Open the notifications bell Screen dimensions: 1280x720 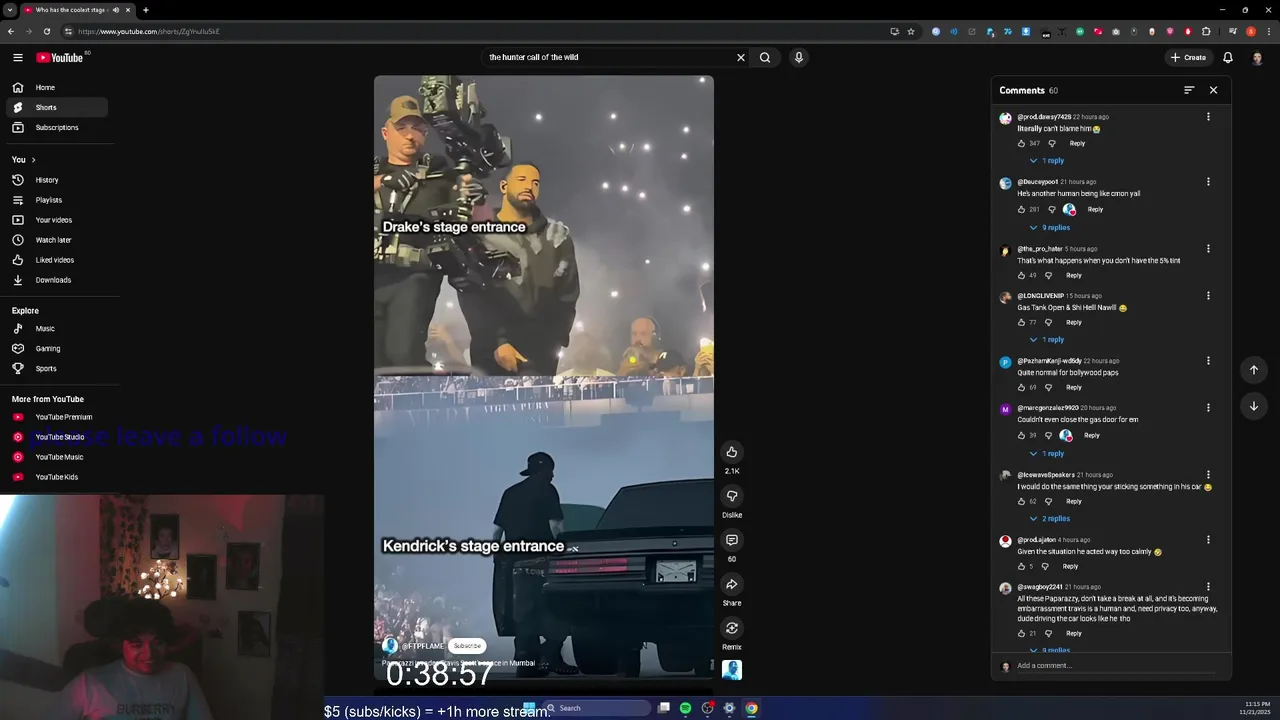tap(1228, 57)
